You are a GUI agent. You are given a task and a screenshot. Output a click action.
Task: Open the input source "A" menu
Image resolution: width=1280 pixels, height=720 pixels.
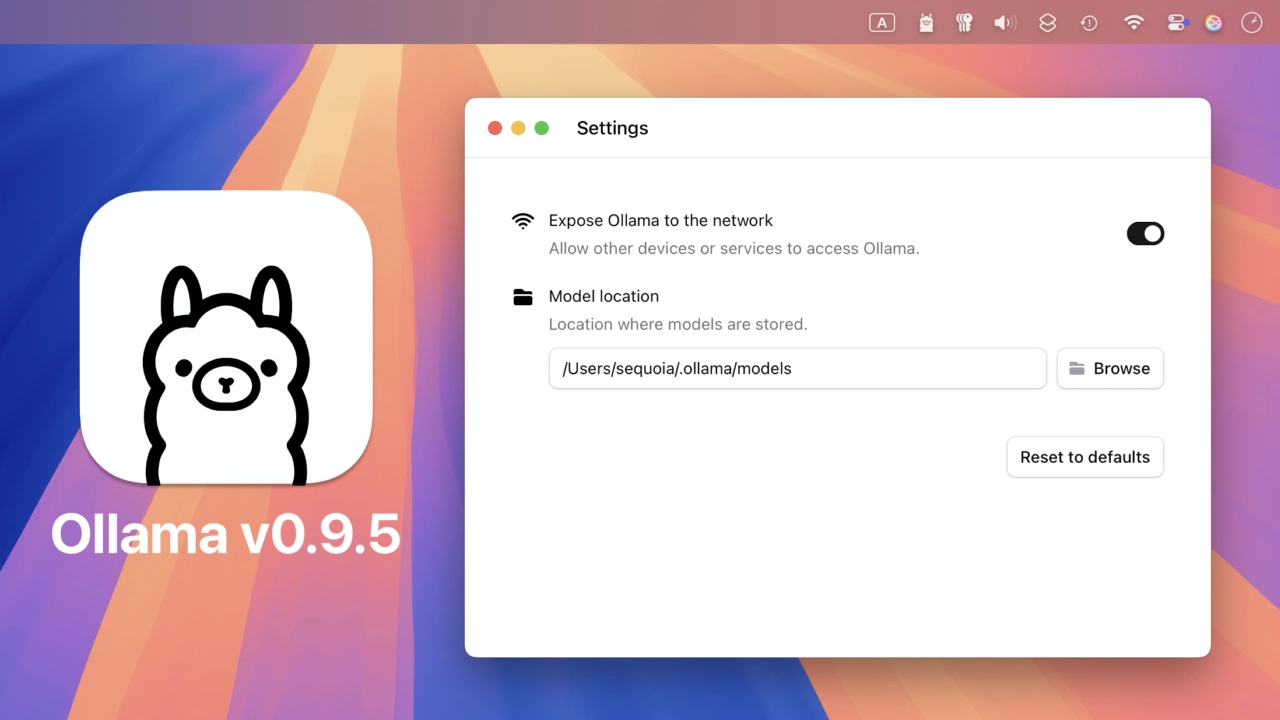[882, 23]
